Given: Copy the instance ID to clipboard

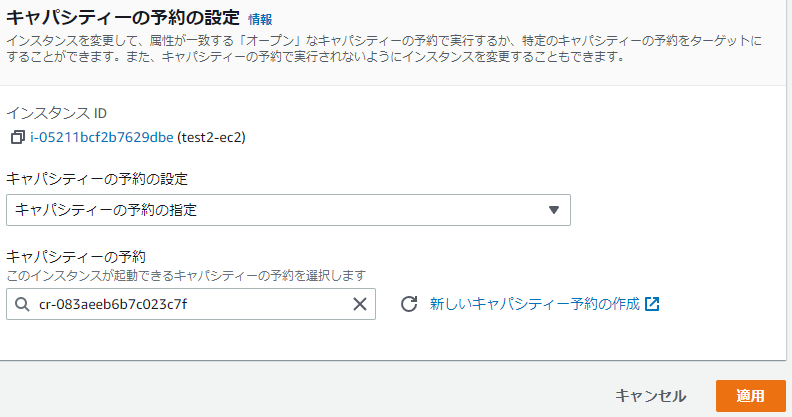Looking at the screenshot, I should pyautogui.click(x=17, y=137).
